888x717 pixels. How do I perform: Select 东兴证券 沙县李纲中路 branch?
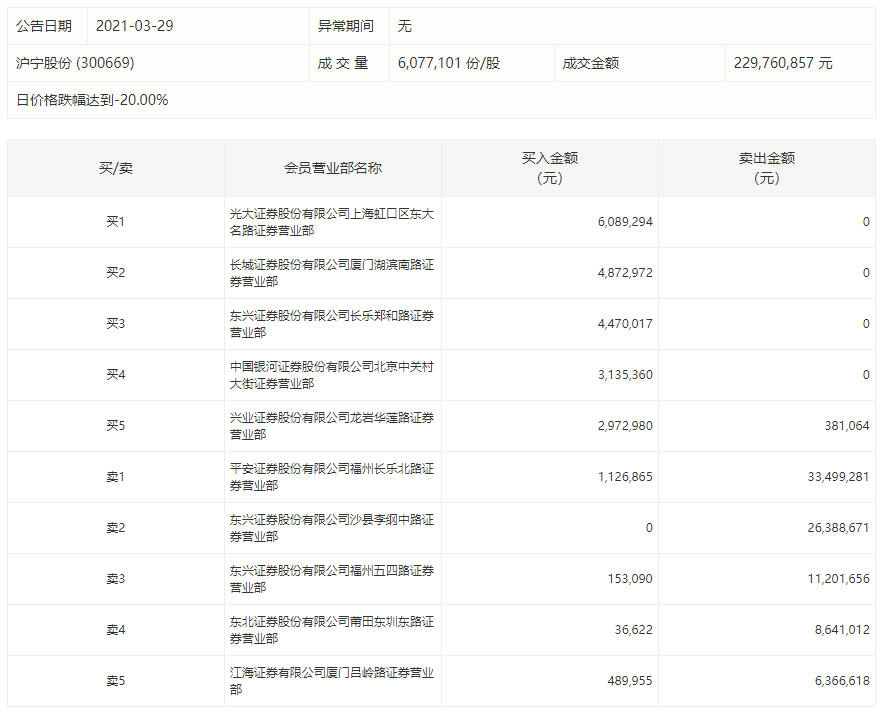[x=331, y=528]
